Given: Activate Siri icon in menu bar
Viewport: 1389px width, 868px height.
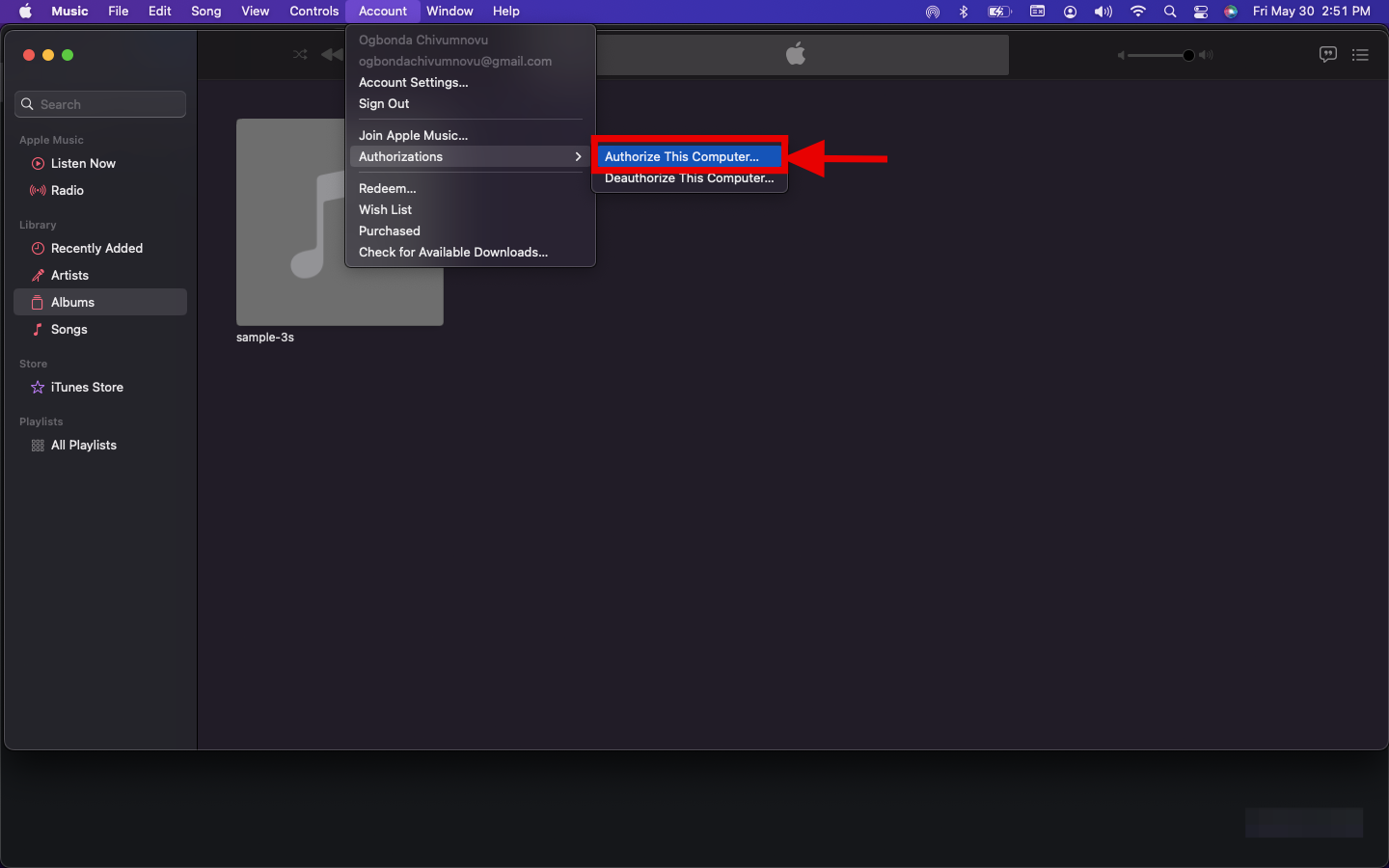Looking at the screenshot, I should point(1231,12).
